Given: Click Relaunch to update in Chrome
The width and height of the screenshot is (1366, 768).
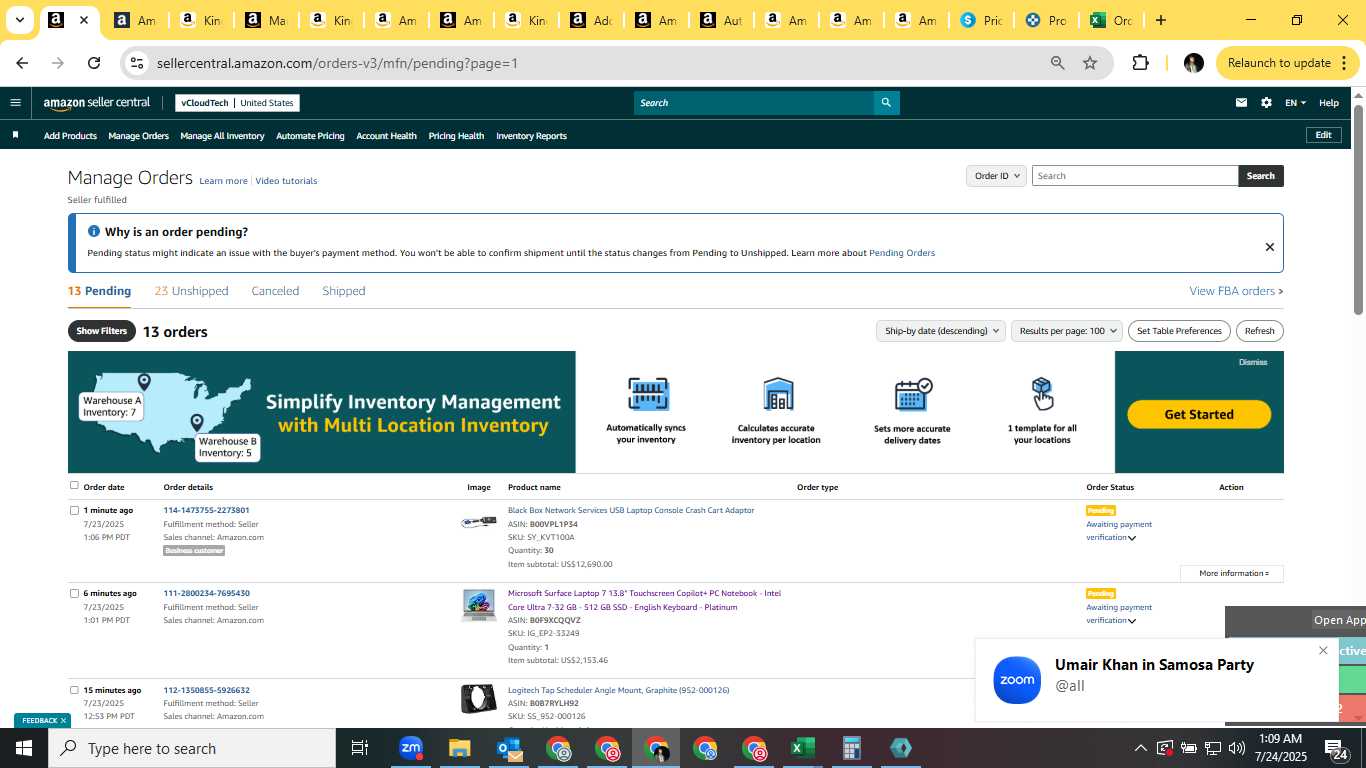Looking at the screenshot, I should pos(1288,63).
